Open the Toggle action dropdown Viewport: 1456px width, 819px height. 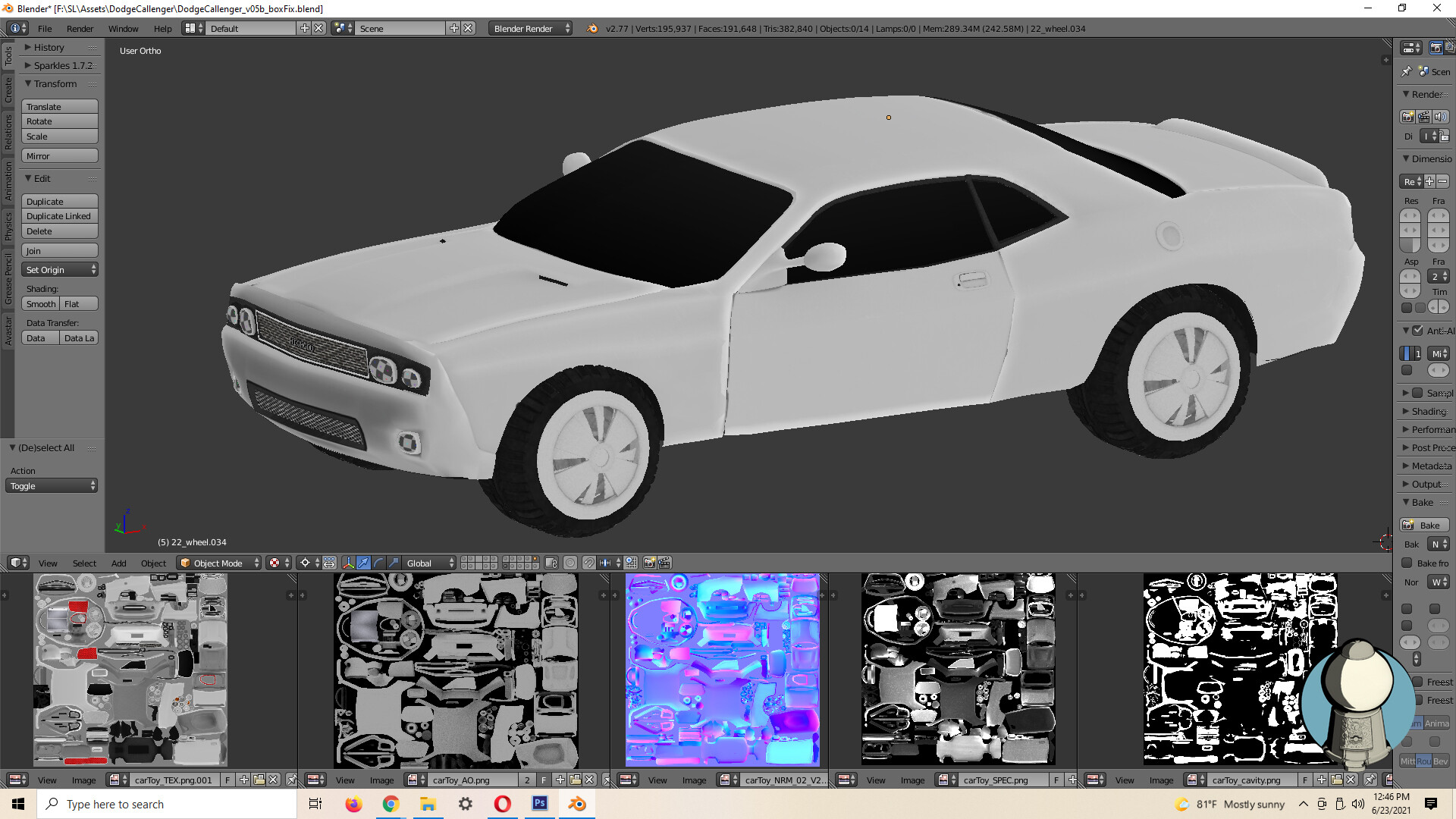(52, 485)
